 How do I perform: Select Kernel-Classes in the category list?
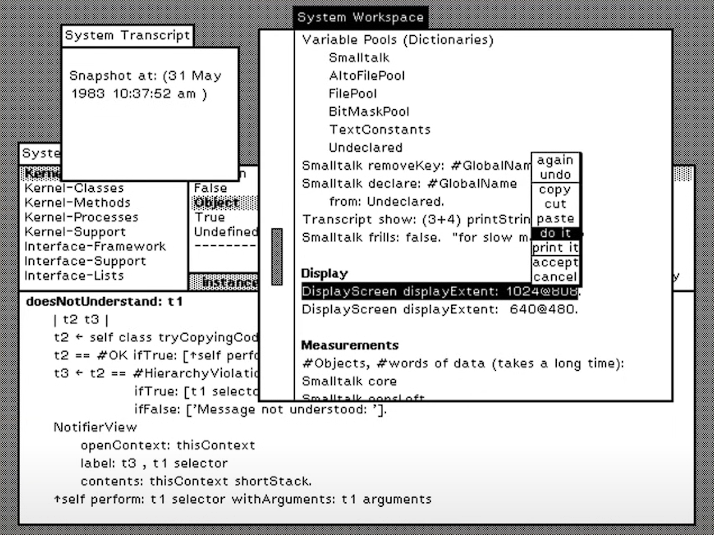click(74, 188)
